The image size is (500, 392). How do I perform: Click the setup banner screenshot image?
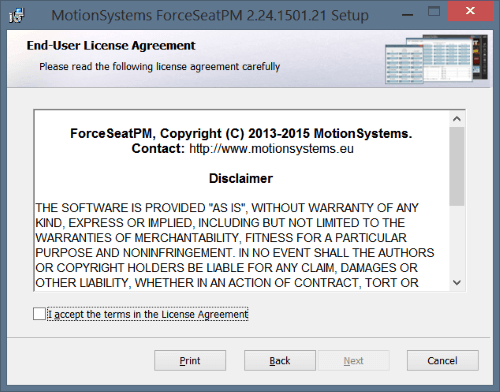(436, 59)
